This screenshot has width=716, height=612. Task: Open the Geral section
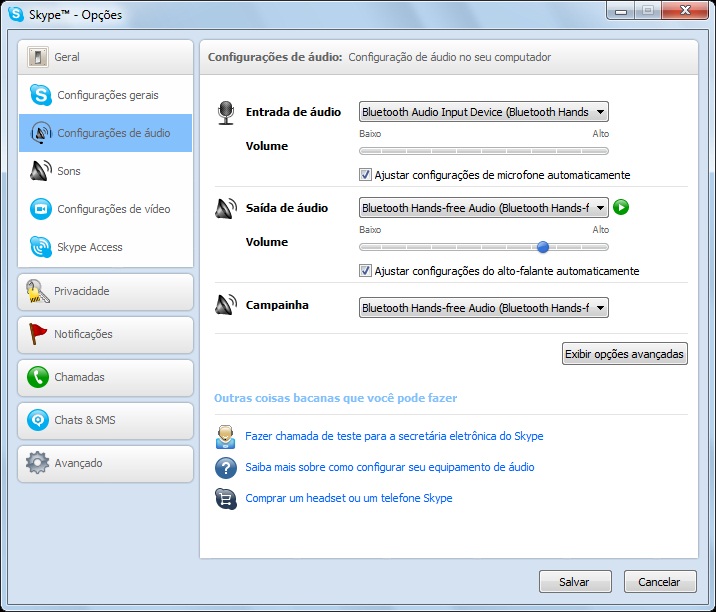tap(105, 57)
